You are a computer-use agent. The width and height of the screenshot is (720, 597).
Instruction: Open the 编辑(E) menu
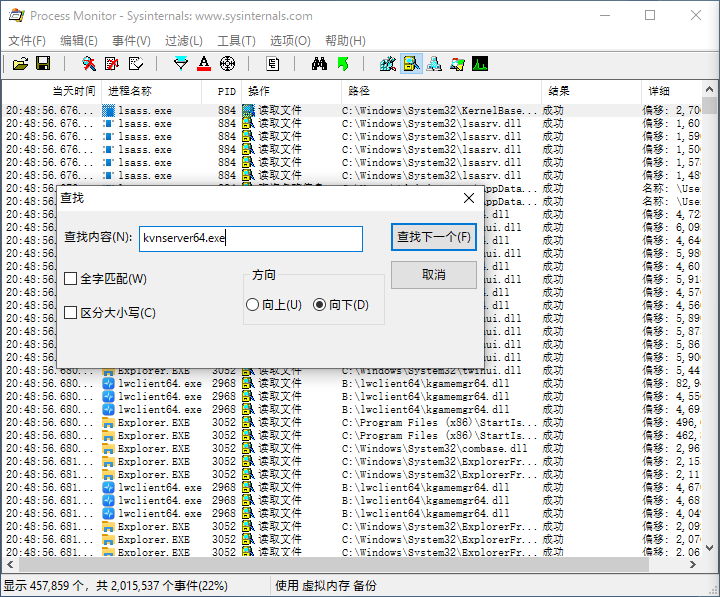(79, 41)
